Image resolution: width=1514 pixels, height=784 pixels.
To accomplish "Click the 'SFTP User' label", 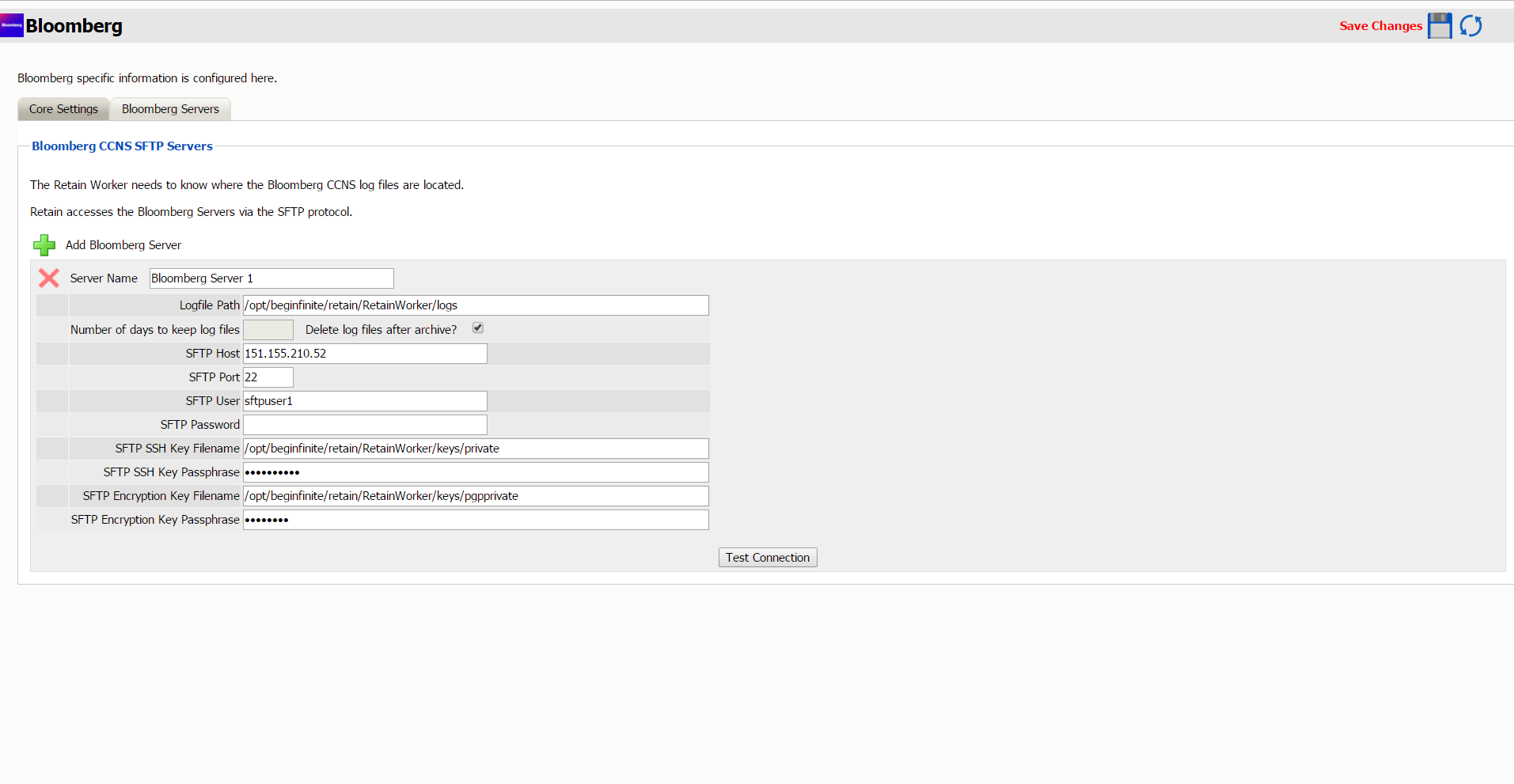I will click(212, 401).
